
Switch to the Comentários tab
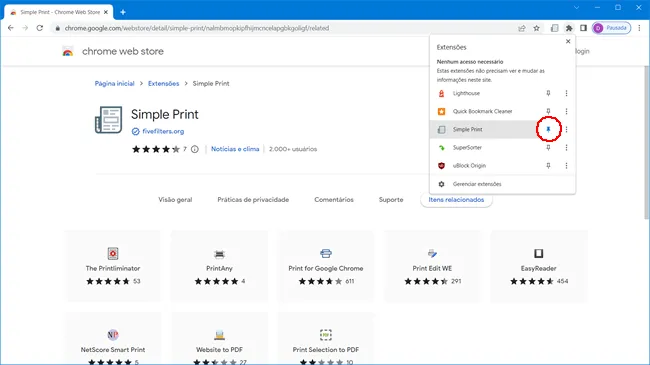pyautogui.click(x=334, y=200)
